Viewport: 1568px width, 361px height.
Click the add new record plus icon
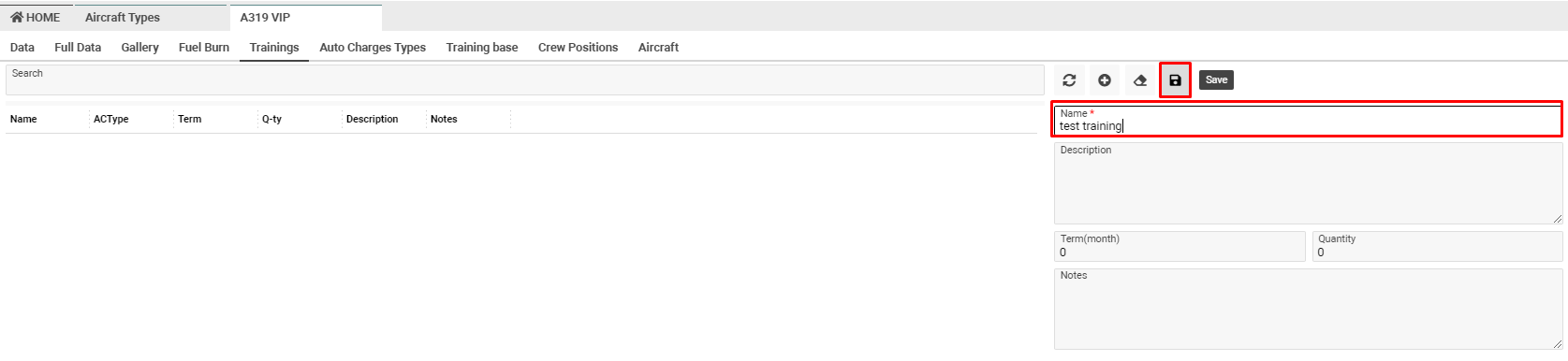(x=1105, y=80)
